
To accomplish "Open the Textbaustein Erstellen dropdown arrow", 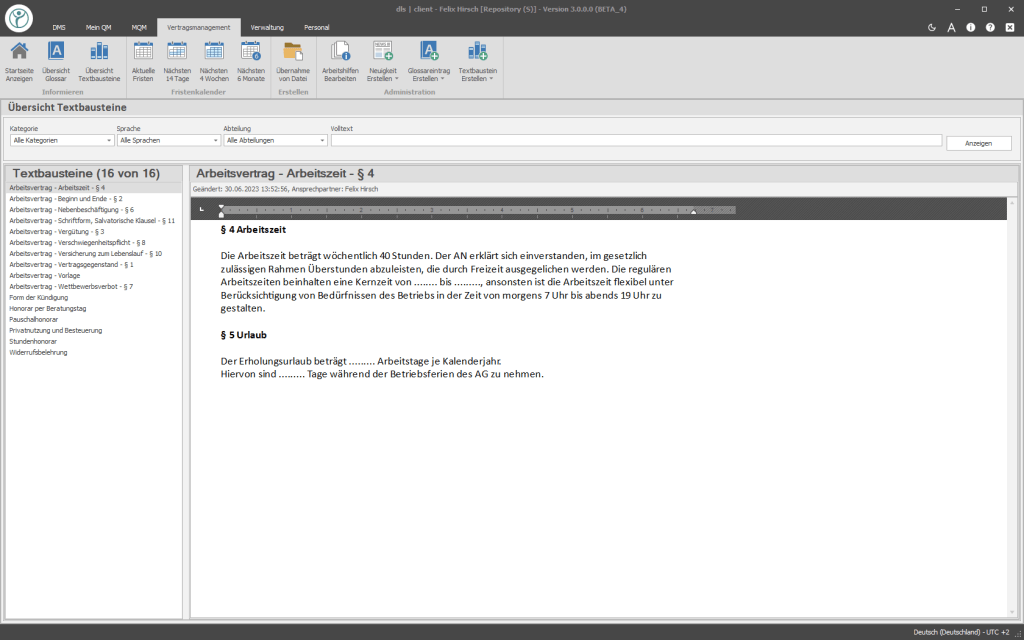I will click(x=491, y=79).
